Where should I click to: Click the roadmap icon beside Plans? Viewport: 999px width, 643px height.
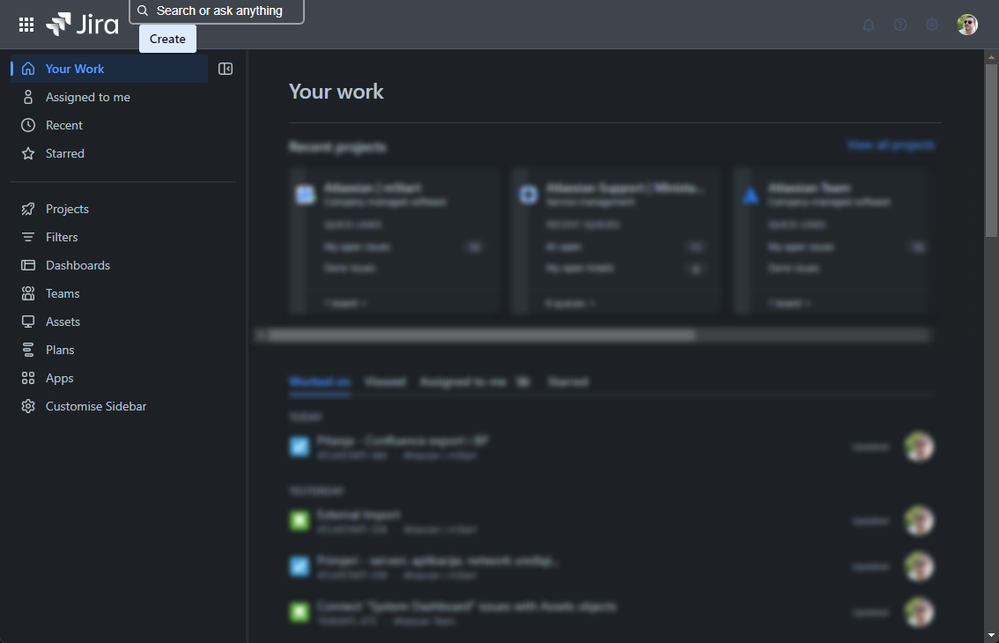coord(28,350)
